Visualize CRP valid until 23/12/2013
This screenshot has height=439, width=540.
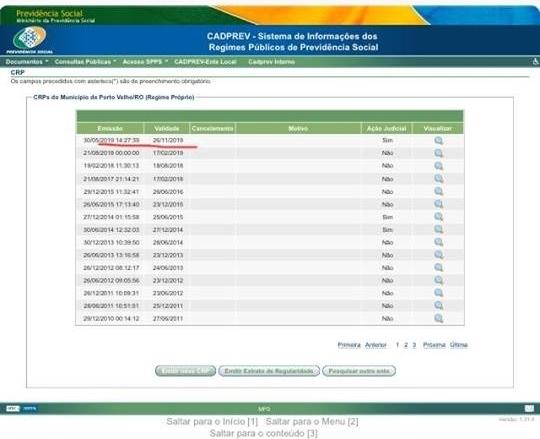438,255
